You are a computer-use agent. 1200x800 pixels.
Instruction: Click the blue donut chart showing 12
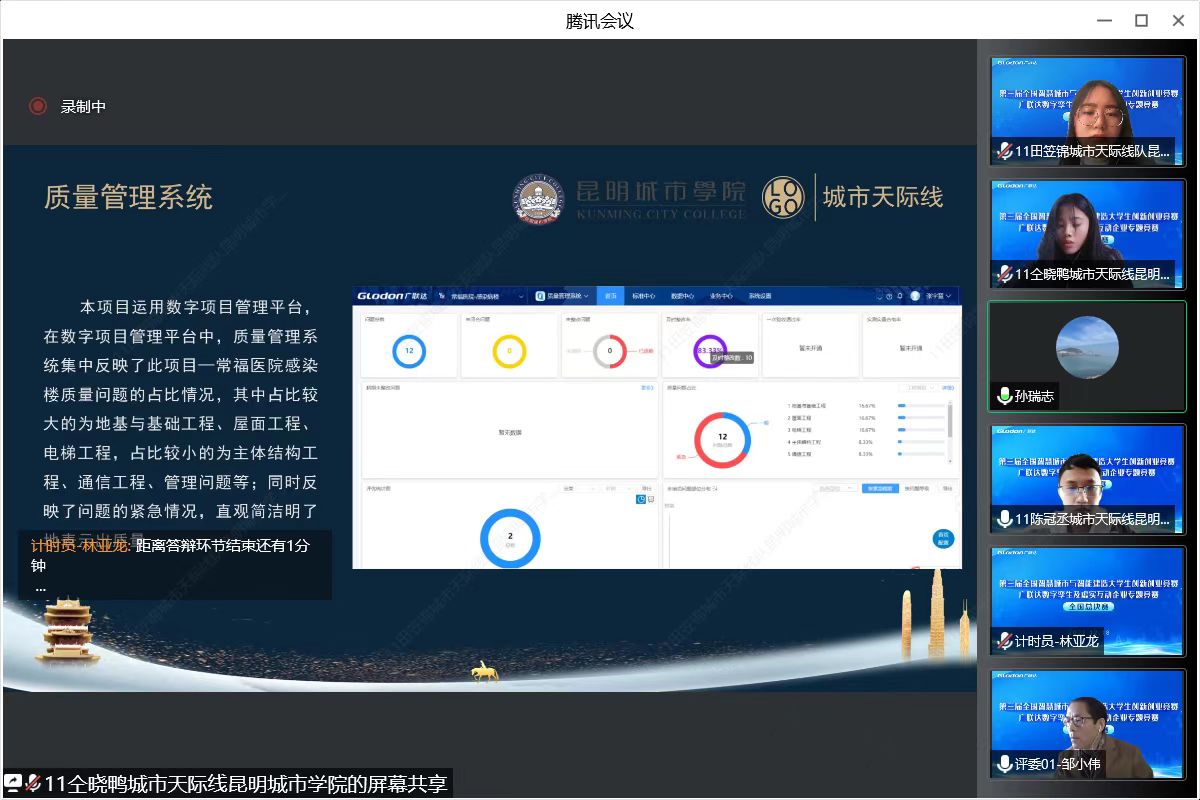click(x=409, y=351)
